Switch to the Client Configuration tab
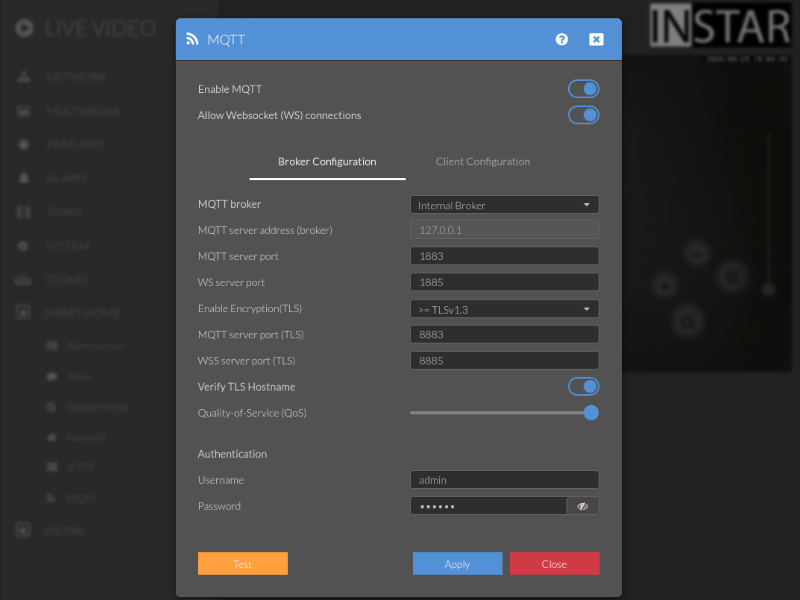The height and width of the screenshot is (600, 800). click(x=483, y=162)
